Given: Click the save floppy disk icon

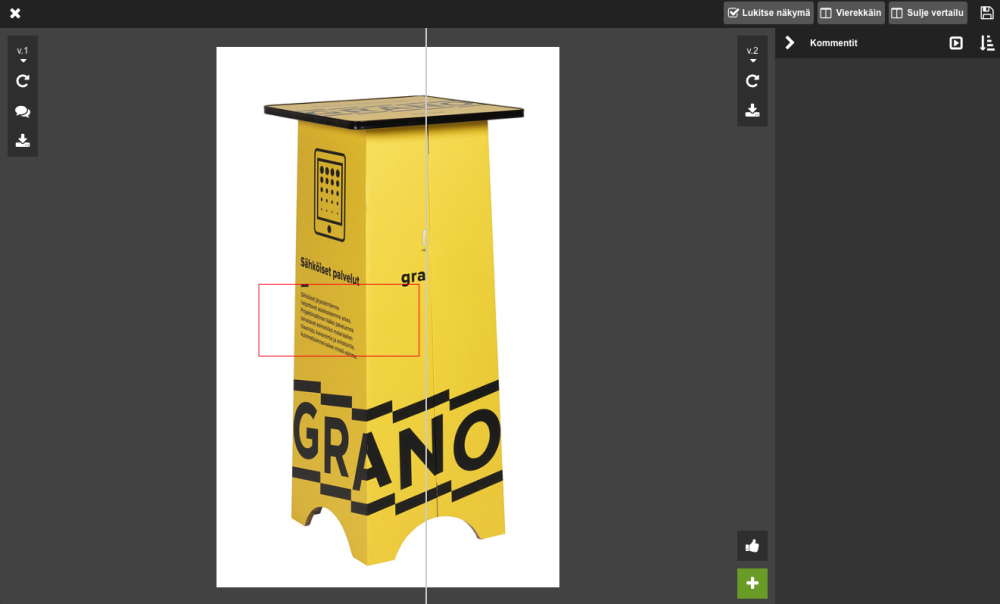Looking at the screenshot, I should coord(987,13).
